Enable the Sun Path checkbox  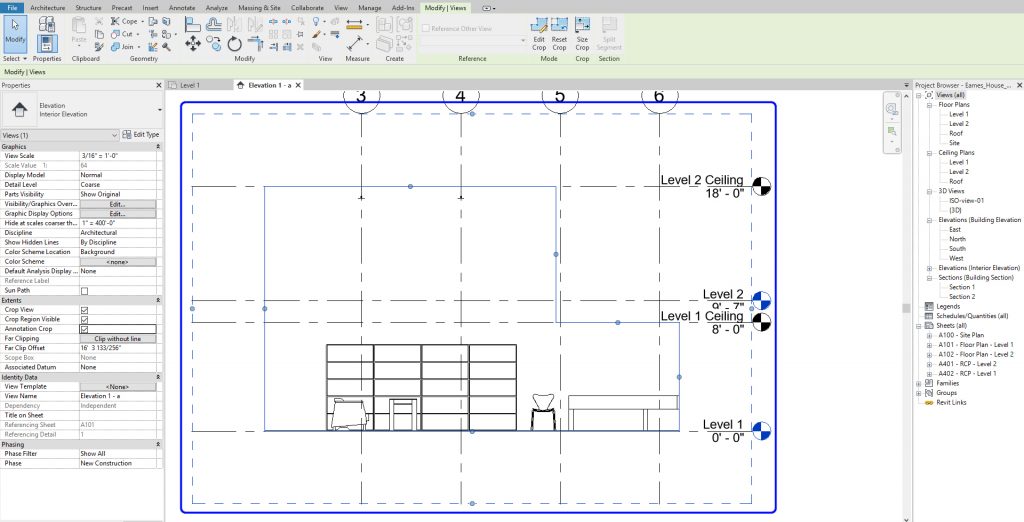pyautogui.click(x=84, y=290)
